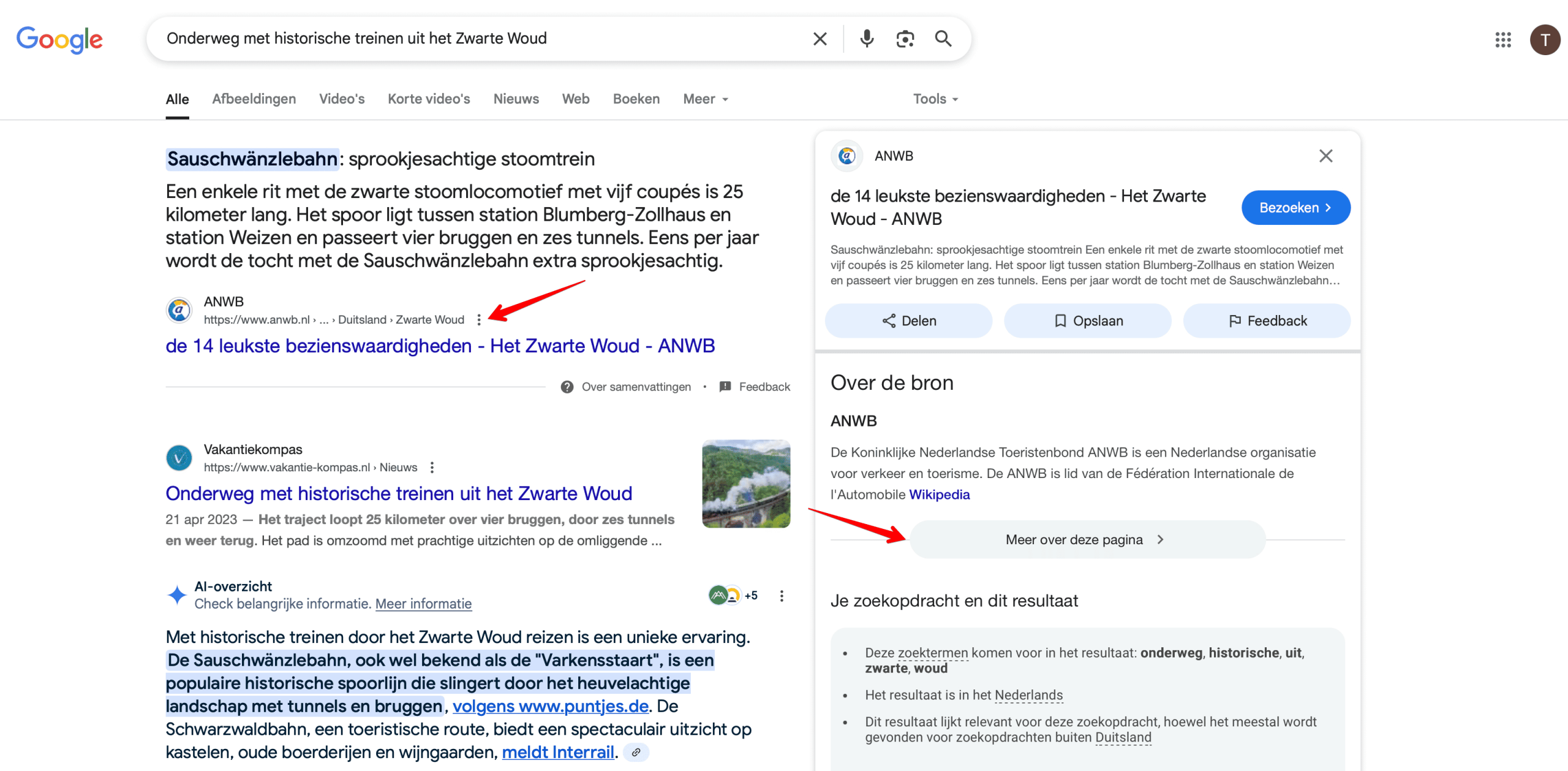Click into the search input field
This screenshot has width=1568, height=771.
481,39
